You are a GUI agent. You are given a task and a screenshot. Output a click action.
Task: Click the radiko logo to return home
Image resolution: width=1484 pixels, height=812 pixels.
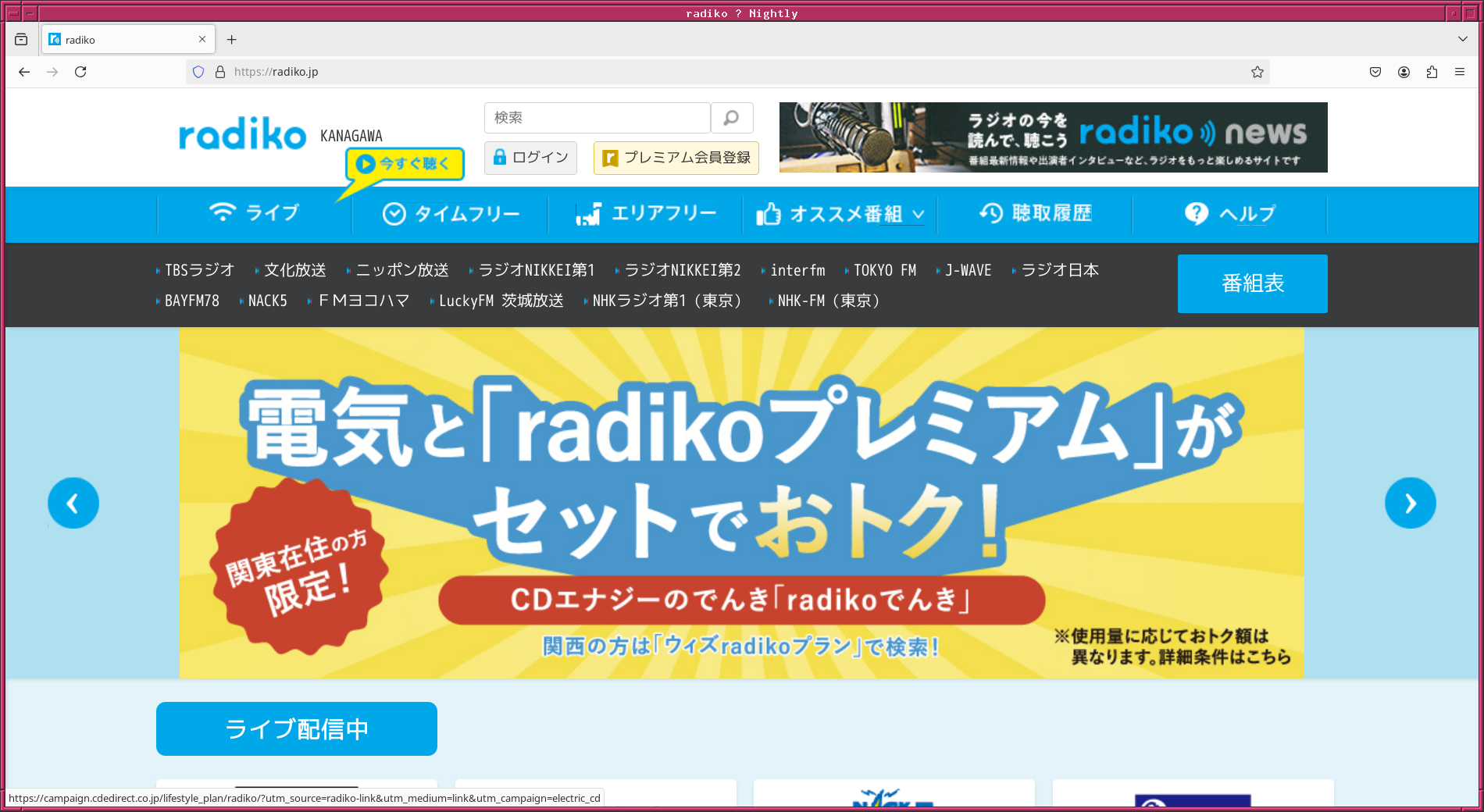pyautogui.click(x=242, y=134)
